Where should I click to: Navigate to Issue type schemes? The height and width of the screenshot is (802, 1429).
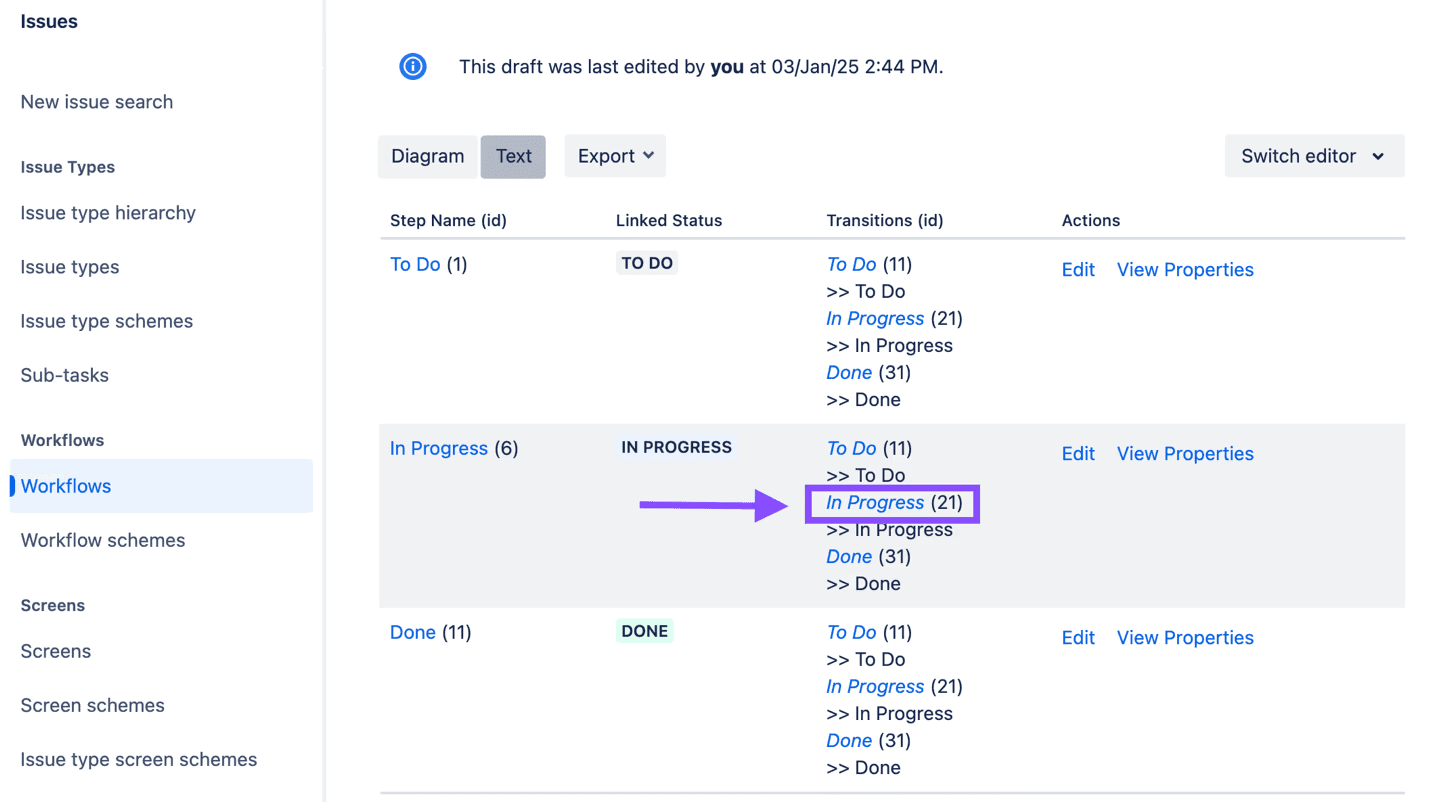(106, 320)
